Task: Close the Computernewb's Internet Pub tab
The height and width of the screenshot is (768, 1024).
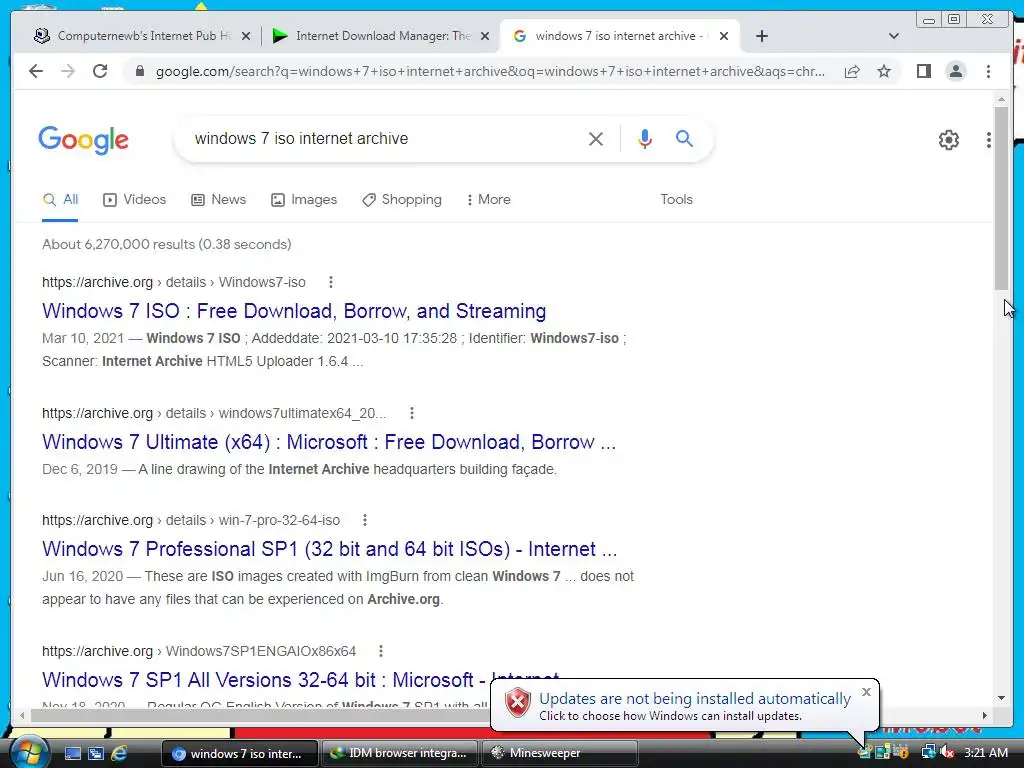Action: 246,37
